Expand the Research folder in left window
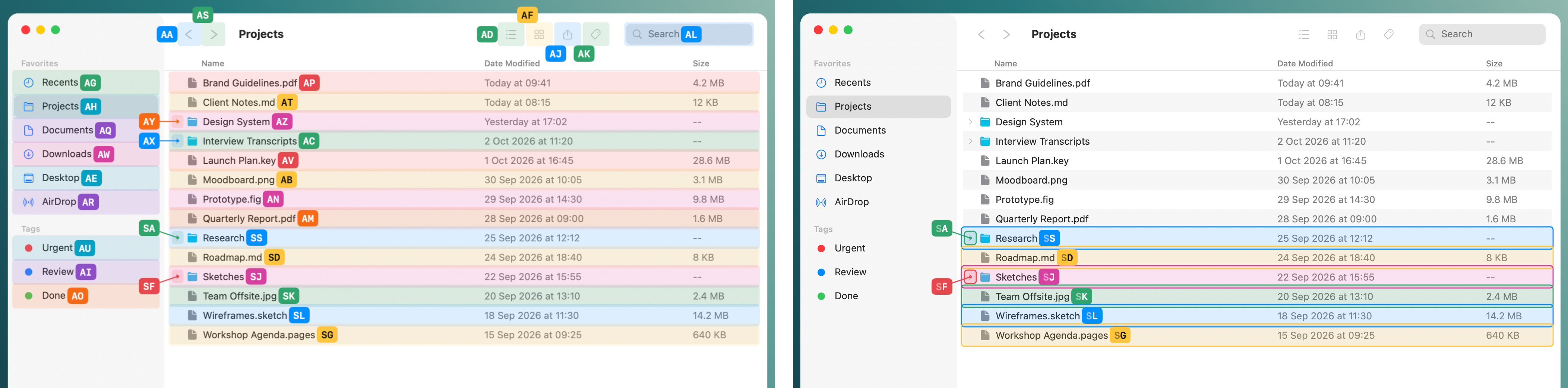The width and height of the screenshot is (1568, 388). [x=177, y=238]
